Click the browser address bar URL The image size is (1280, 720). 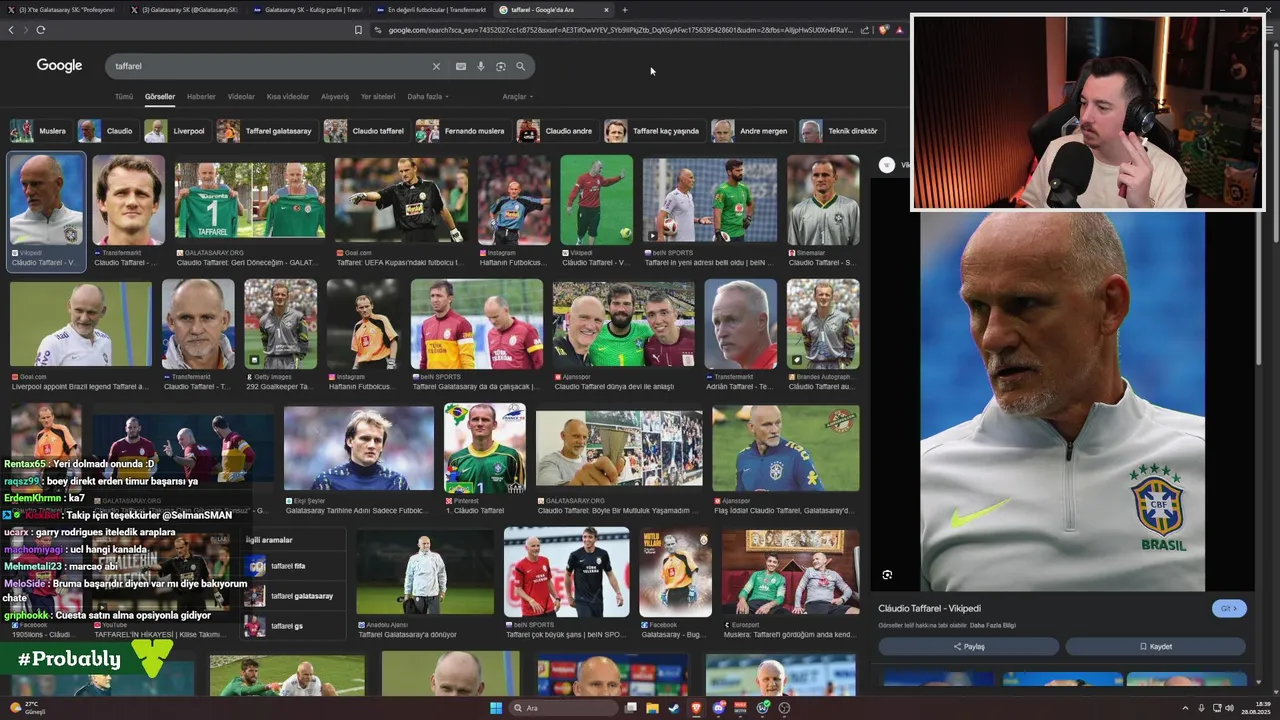point(620,30)
